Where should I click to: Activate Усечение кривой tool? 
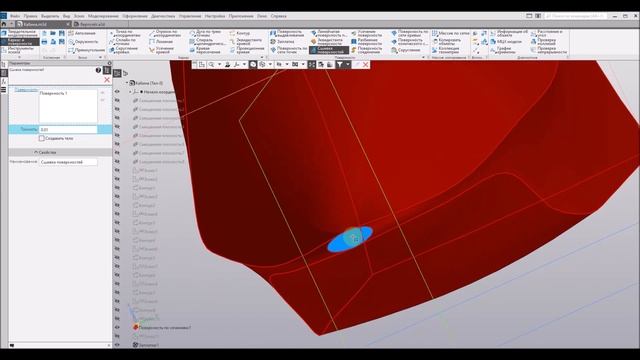click(161, 50)
